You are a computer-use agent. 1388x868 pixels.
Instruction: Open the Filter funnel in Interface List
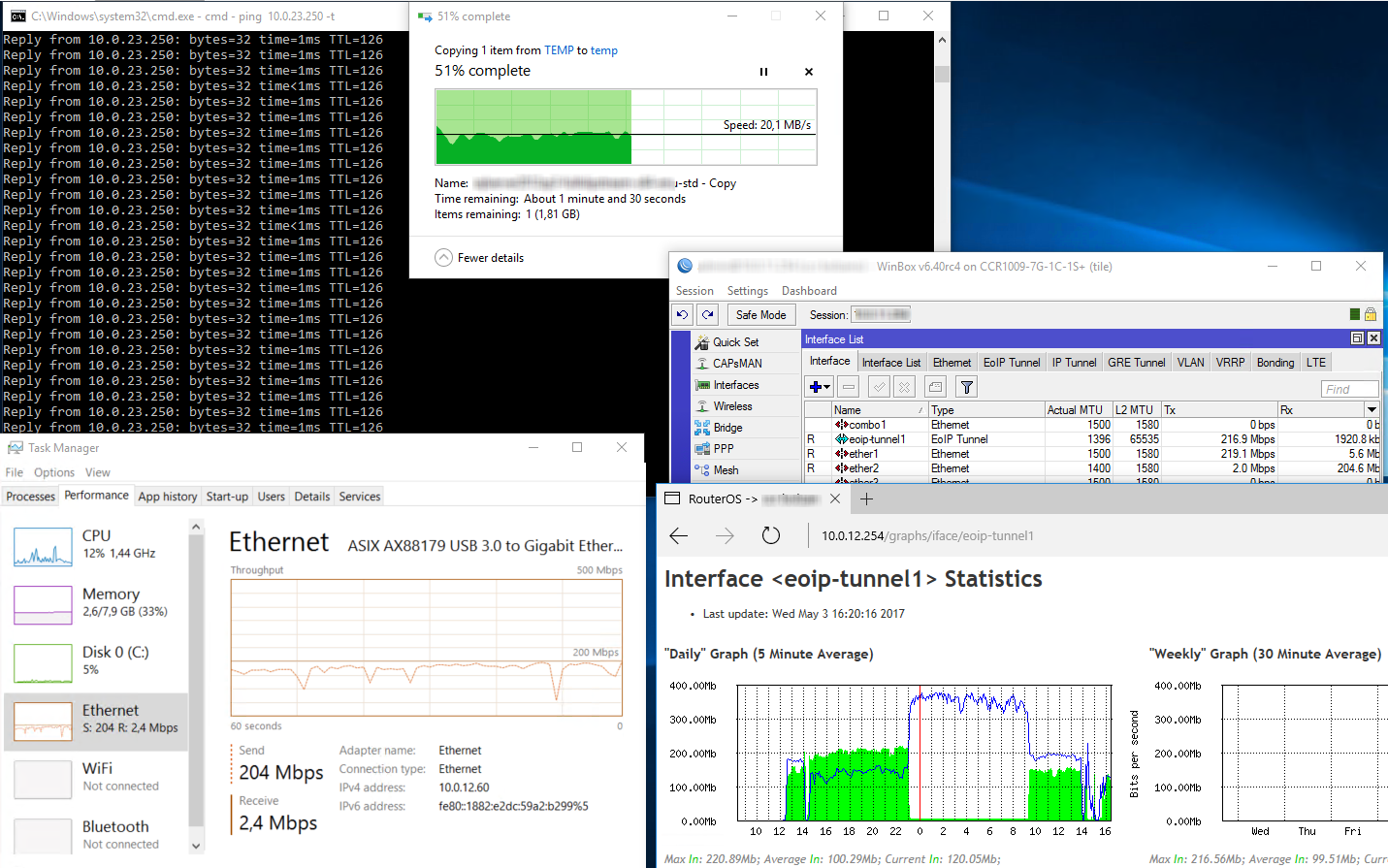coord(967,387)
